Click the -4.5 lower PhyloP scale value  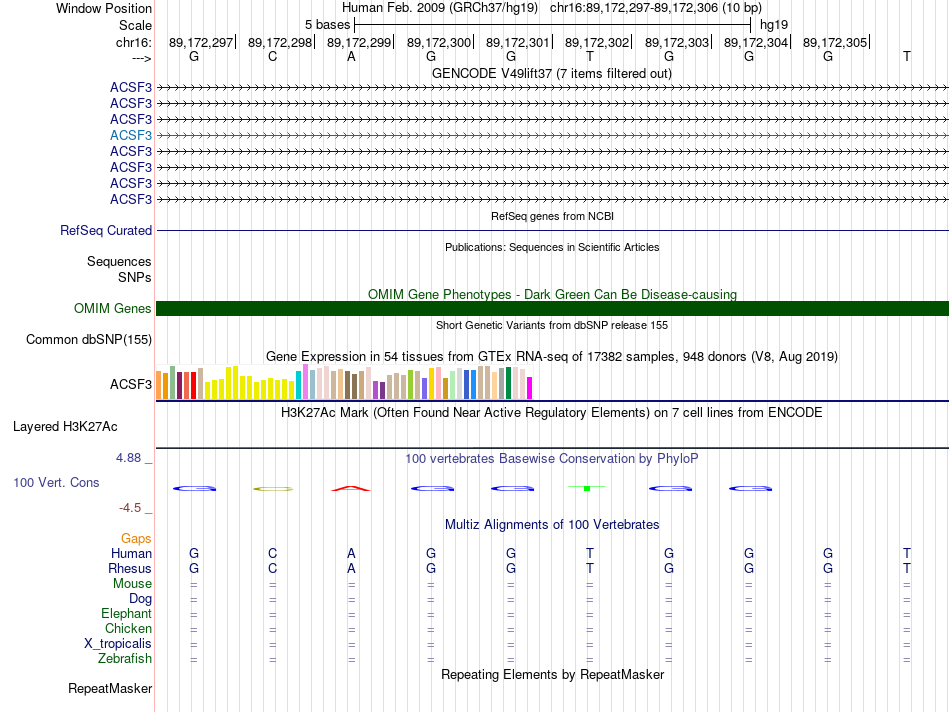click(130, 508)
